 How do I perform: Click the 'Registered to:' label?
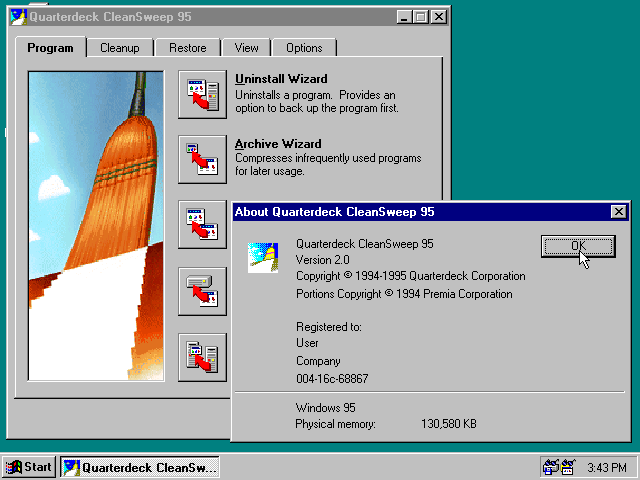coord(329,327)
